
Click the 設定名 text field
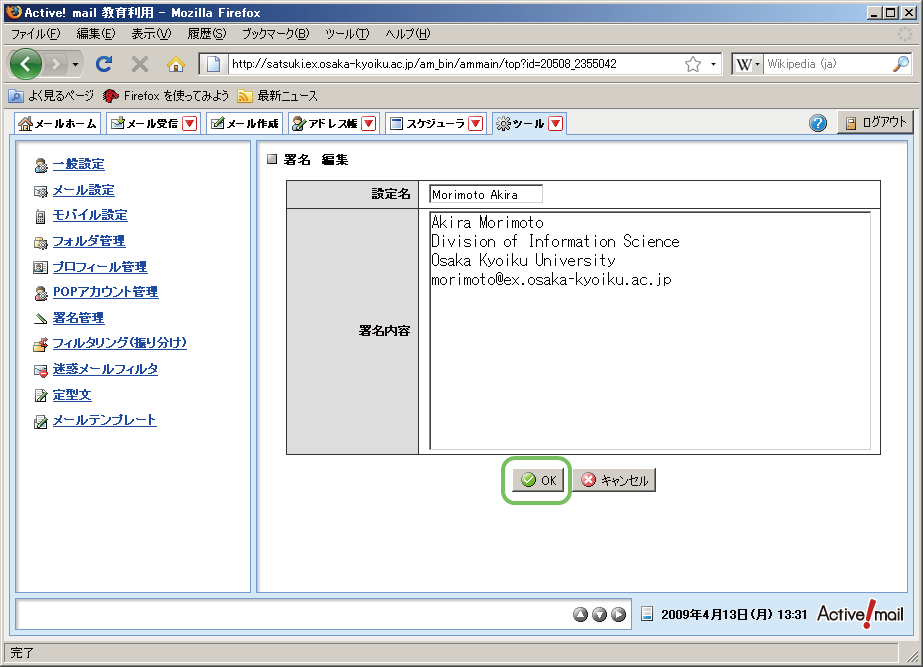tap(486, 194)
